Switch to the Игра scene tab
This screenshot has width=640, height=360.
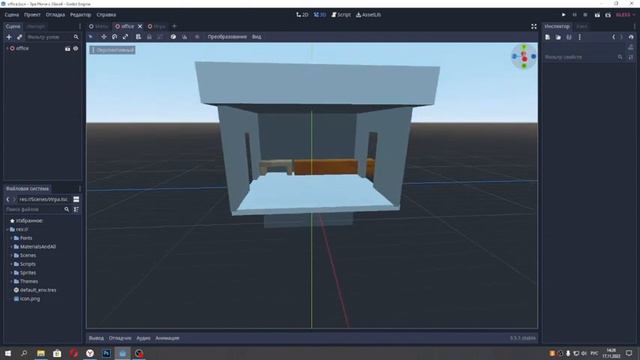coord(157,27)
